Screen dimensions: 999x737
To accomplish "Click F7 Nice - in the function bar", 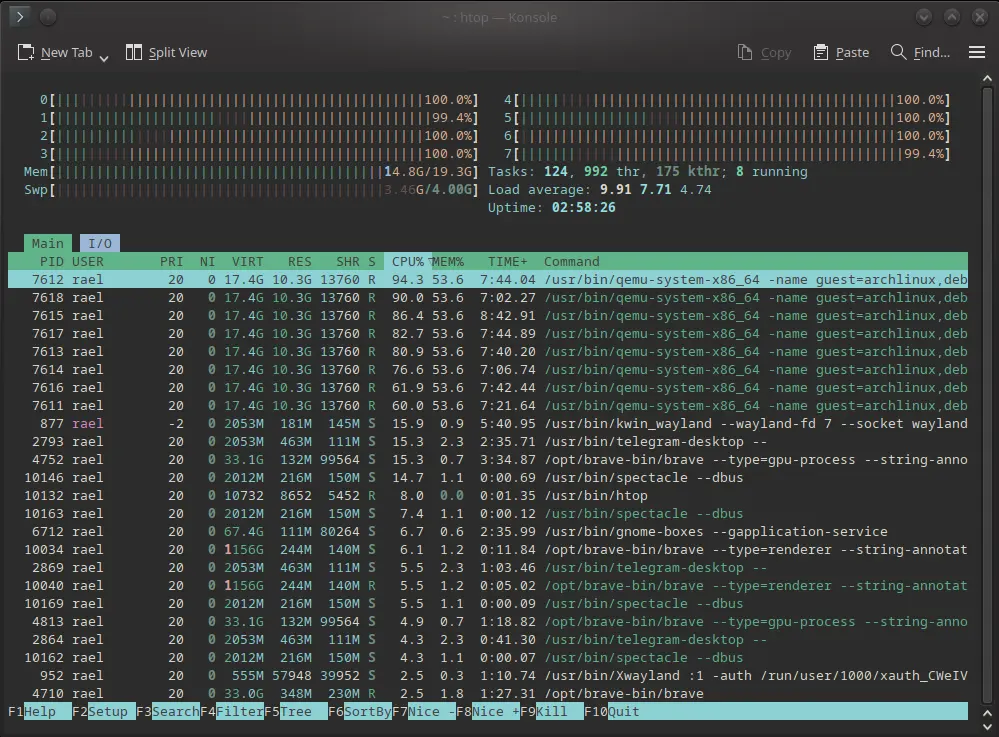I will point(424,712).
